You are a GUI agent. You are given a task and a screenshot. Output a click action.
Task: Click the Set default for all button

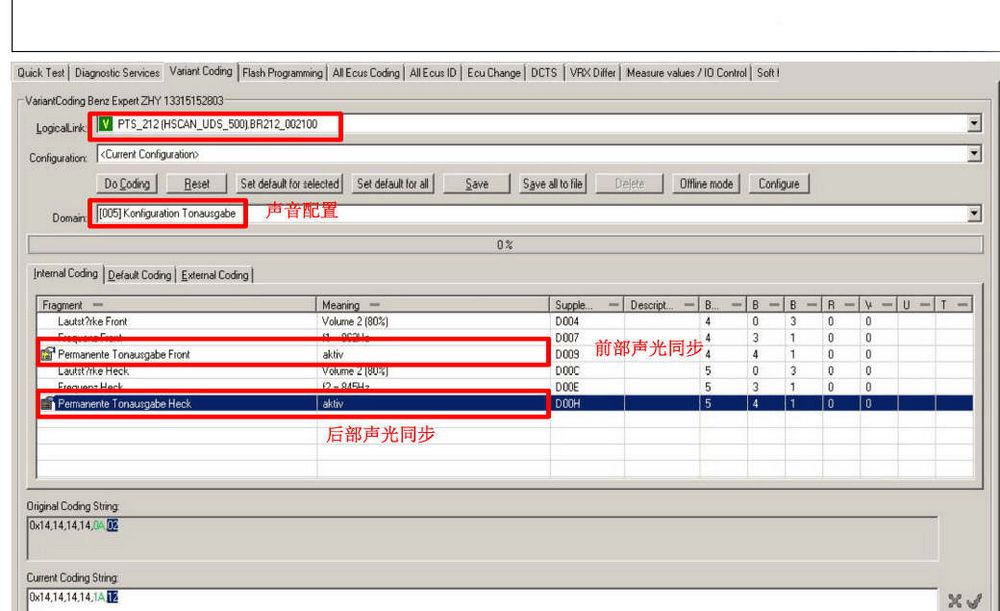point(393,184)
